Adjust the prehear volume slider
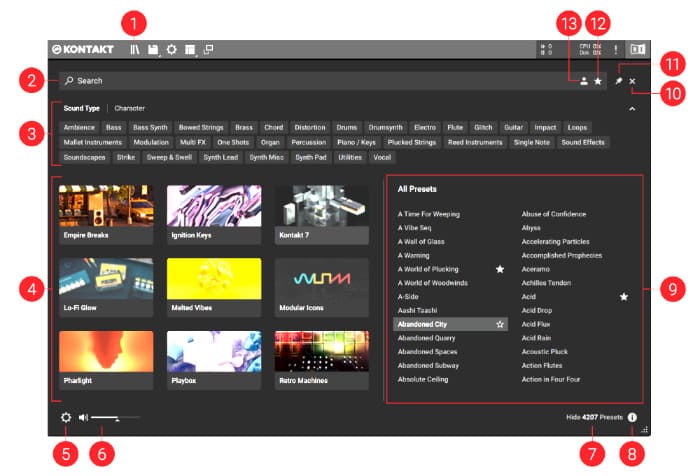The image size is (700, 476). click(x=116, y=418)
